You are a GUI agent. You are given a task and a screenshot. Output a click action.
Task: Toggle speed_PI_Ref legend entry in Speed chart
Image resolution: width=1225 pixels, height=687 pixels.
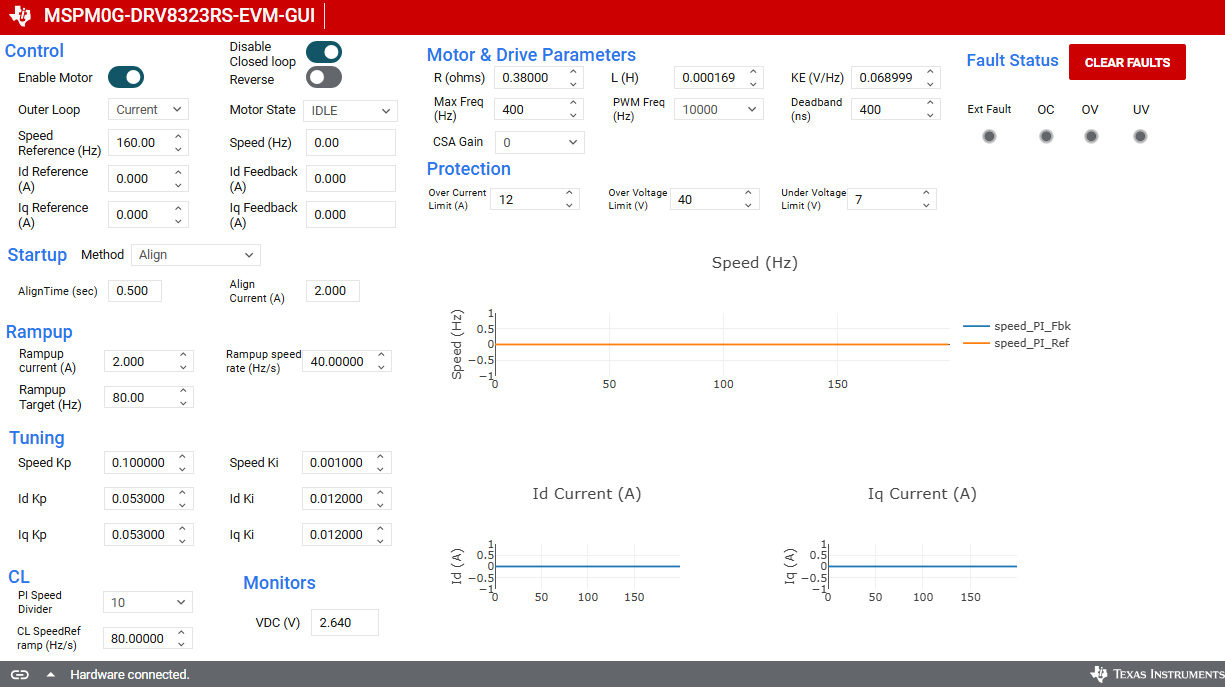click(x=1017, y=343)
